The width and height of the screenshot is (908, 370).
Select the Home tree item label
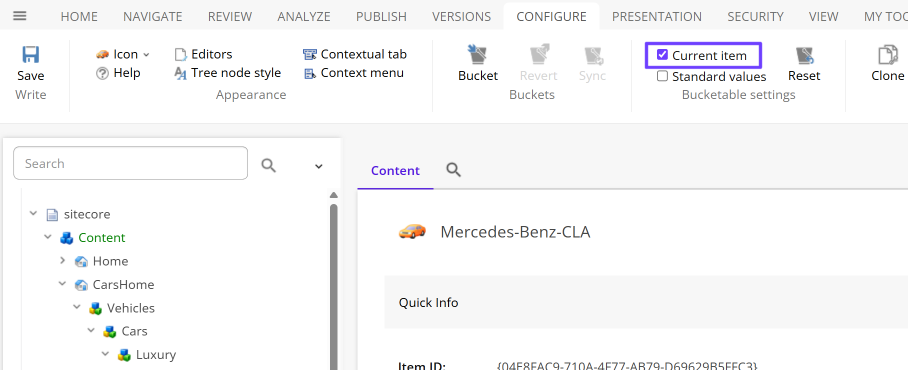click(111, 261)
